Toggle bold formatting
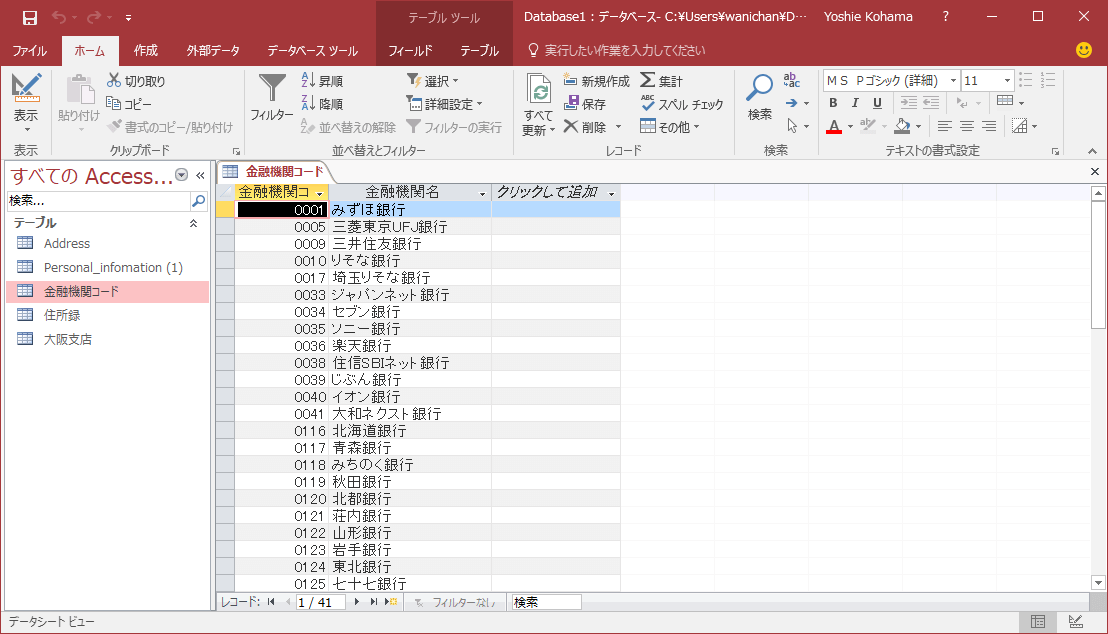The image size is (1108, 634). (x=833, y=103)
